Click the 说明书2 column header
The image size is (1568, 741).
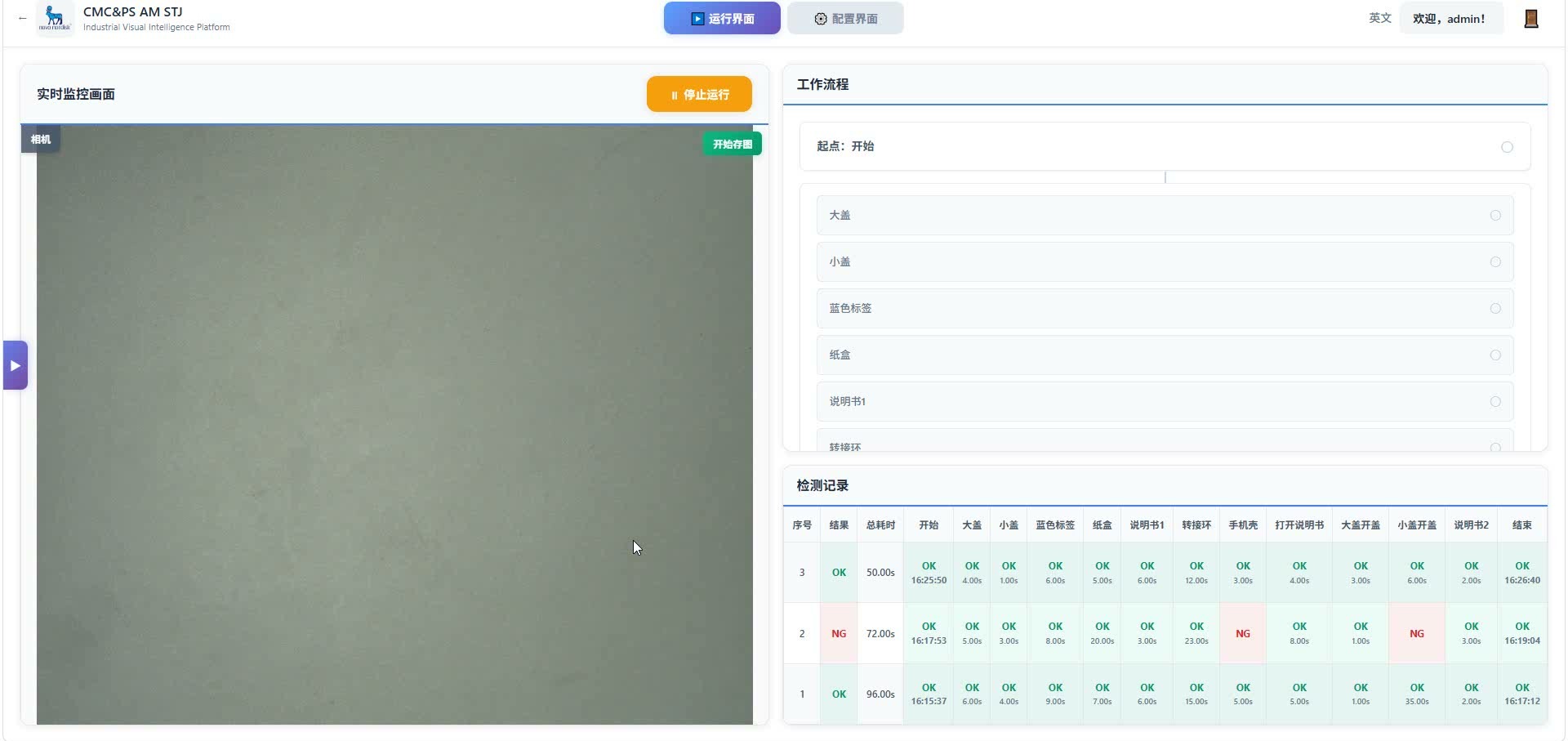tap(1471, 525)
